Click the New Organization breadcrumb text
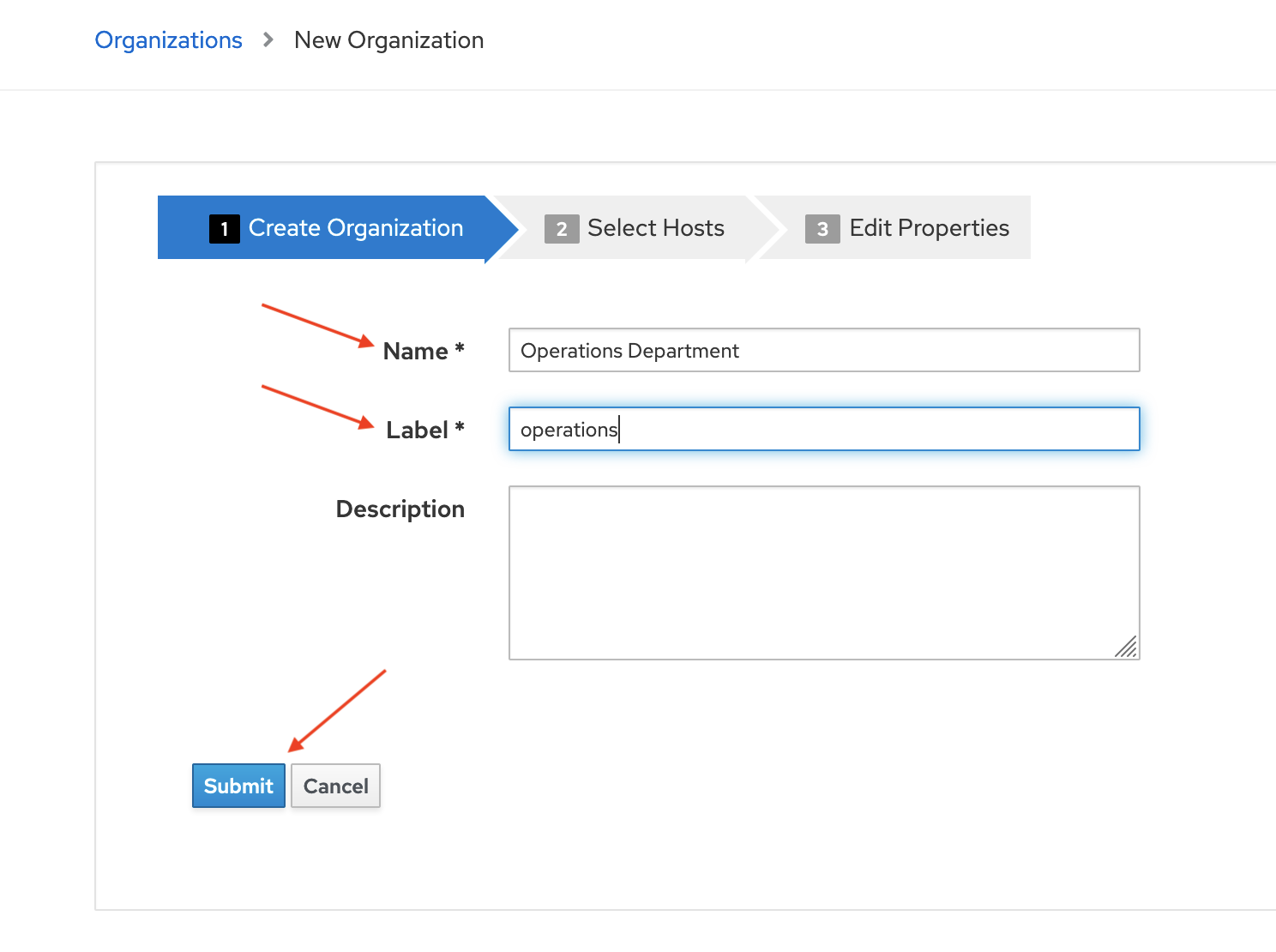1276x952 pixels. point(388,40)
